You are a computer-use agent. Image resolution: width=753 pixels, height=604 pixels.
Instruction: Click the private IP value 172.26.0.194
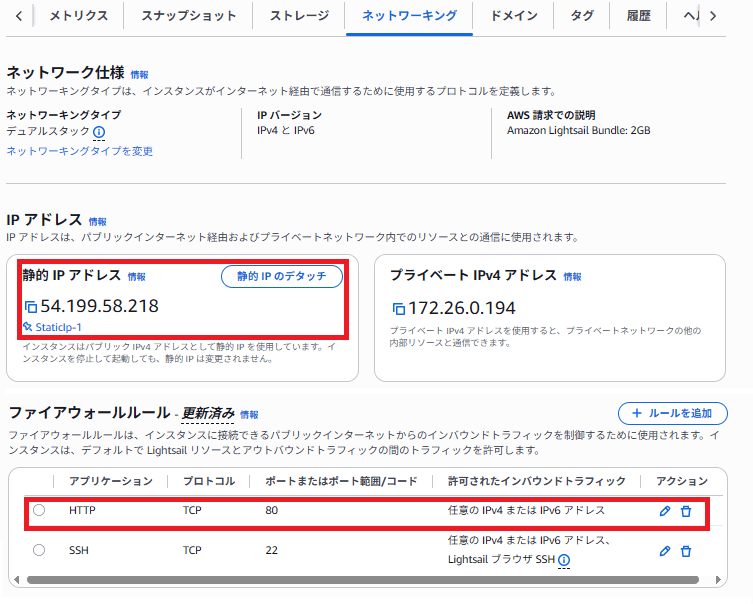point(462,308)
